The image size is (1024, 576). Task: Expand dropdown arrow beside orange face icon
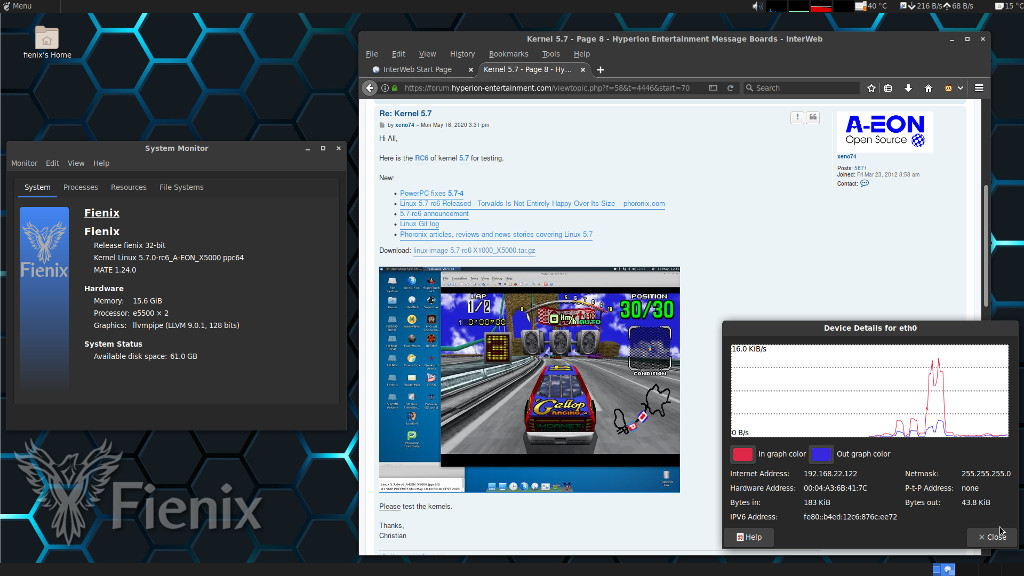(961, 88)
